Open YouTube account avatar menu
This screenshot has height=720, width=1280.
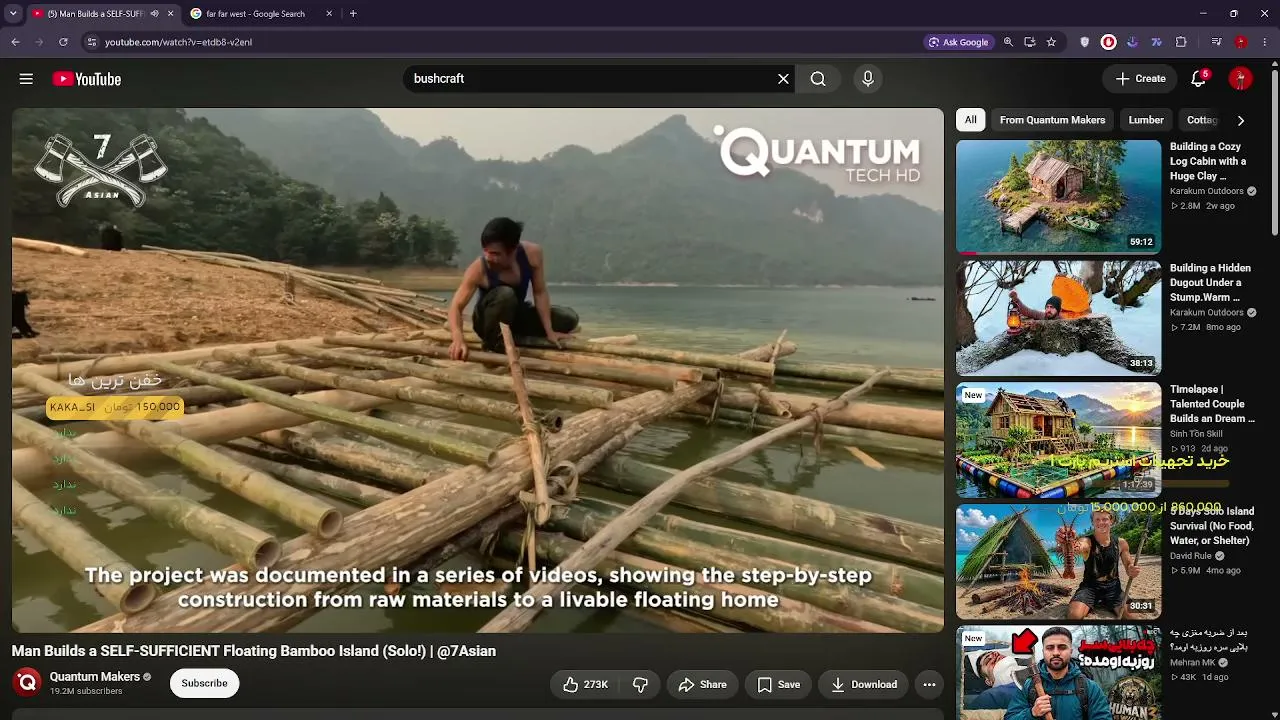(x=1240, y=79)
